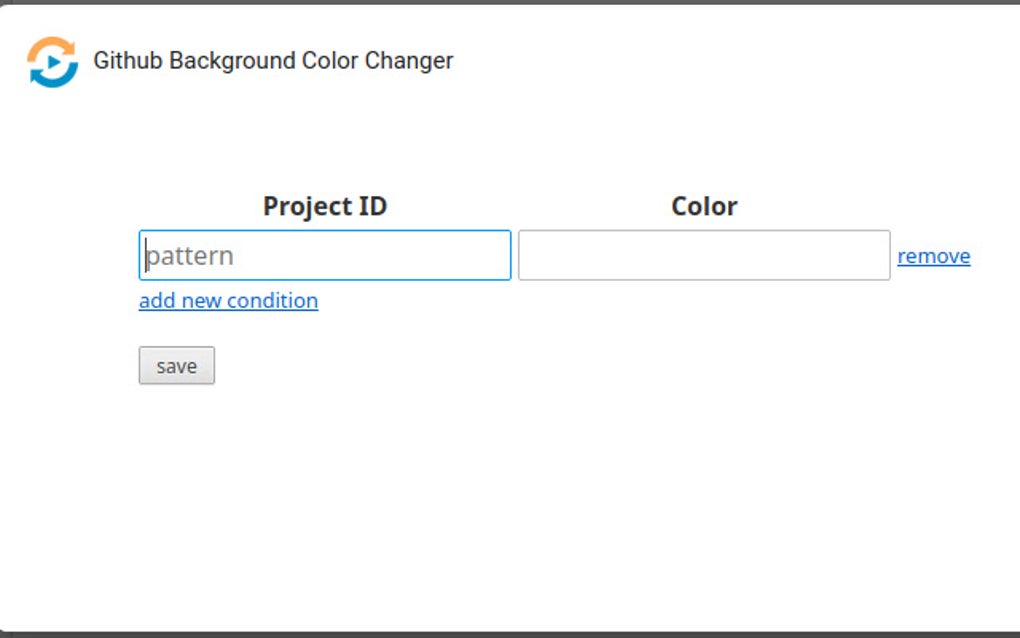
Task: Select the circular arrows play icon
Action: tap(52, 62)
